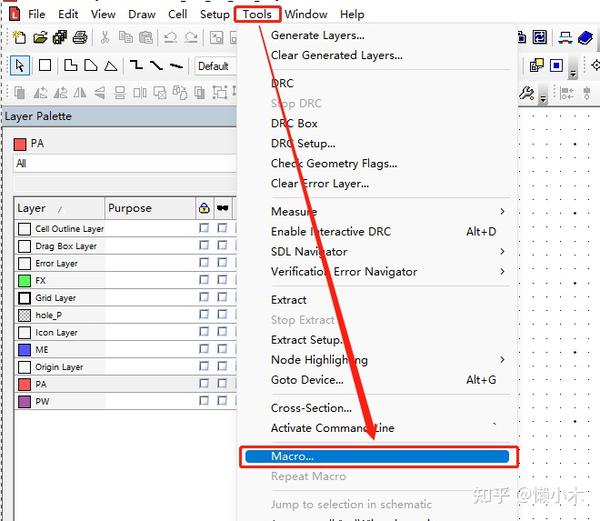Toggle lock checkbox for FX layer
600x521 pixels.
[x=204, y=280]
